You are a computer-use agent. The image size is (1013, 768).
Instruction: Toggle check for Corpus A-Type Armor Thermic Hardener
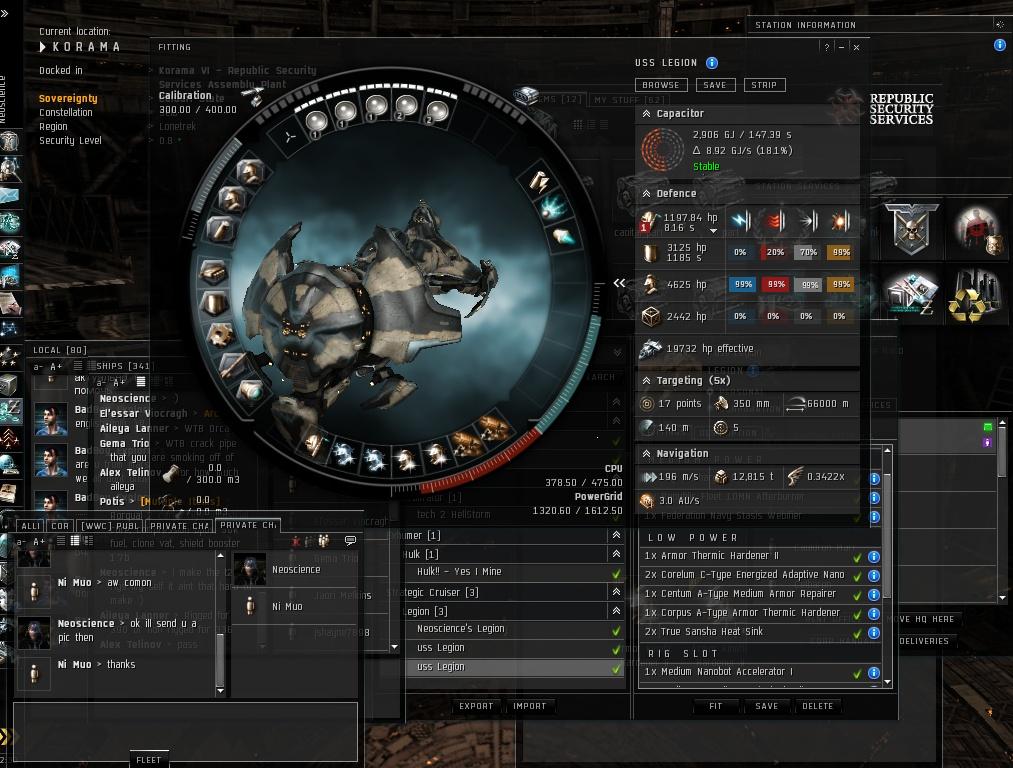click(x=857, y=614)
